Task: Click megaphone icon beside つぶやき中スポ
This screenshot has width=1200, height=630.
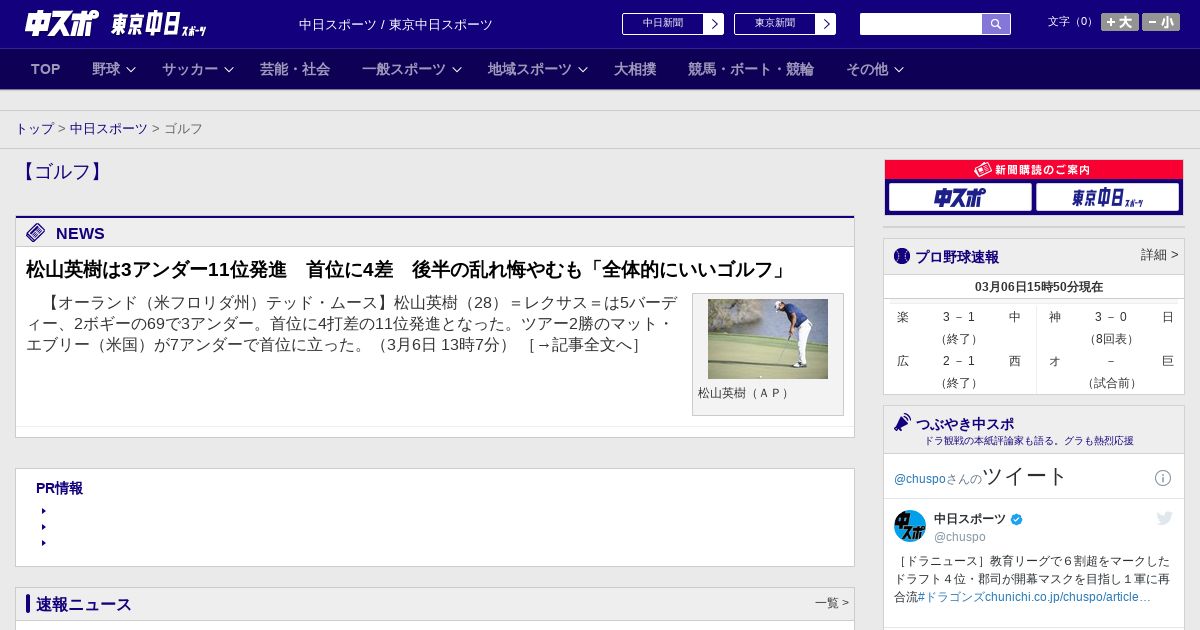Action: point(903,423)
